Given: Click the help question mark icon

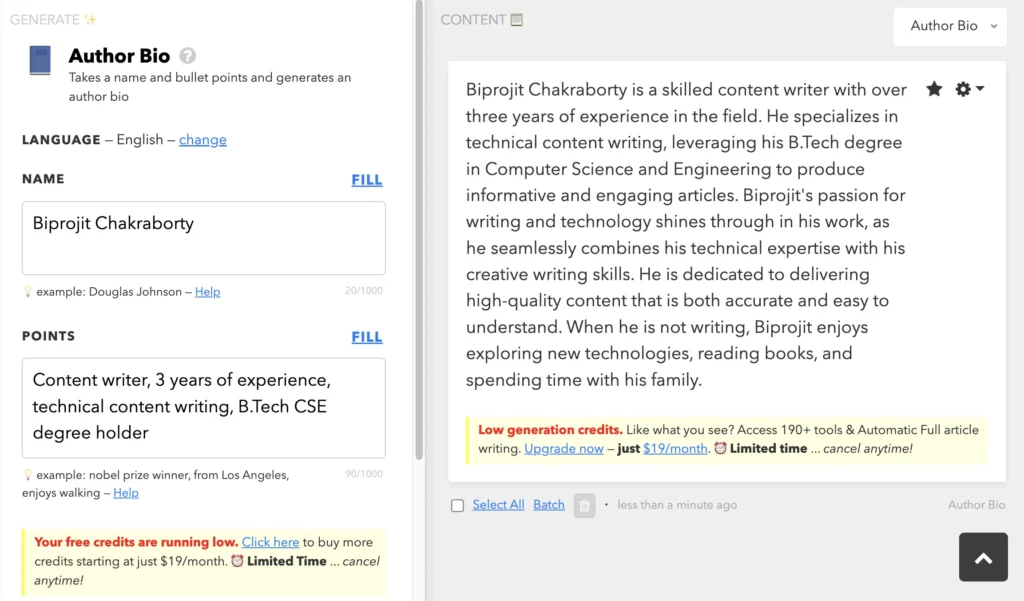Looking at the screenshot, I should click(187, 56).
